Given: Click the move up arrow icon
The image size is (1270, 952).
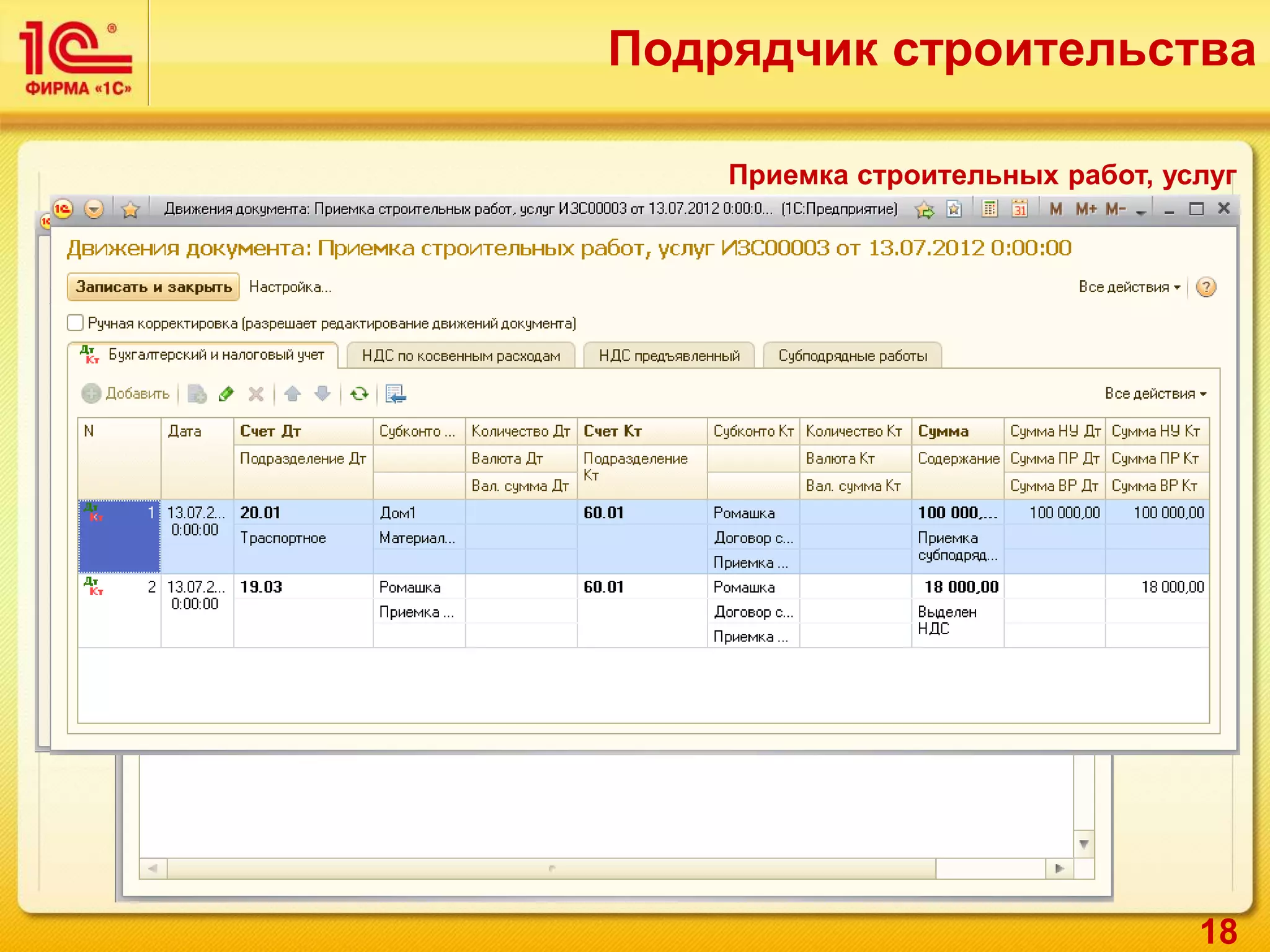Looking at the screenshot, I should [293, 394].
